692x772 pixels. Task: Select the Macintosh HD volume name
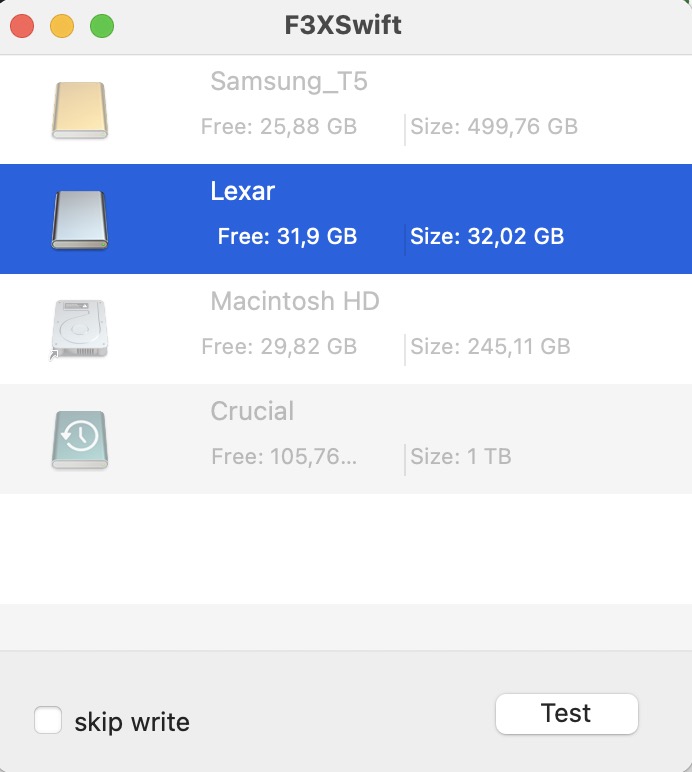(295, 301)
